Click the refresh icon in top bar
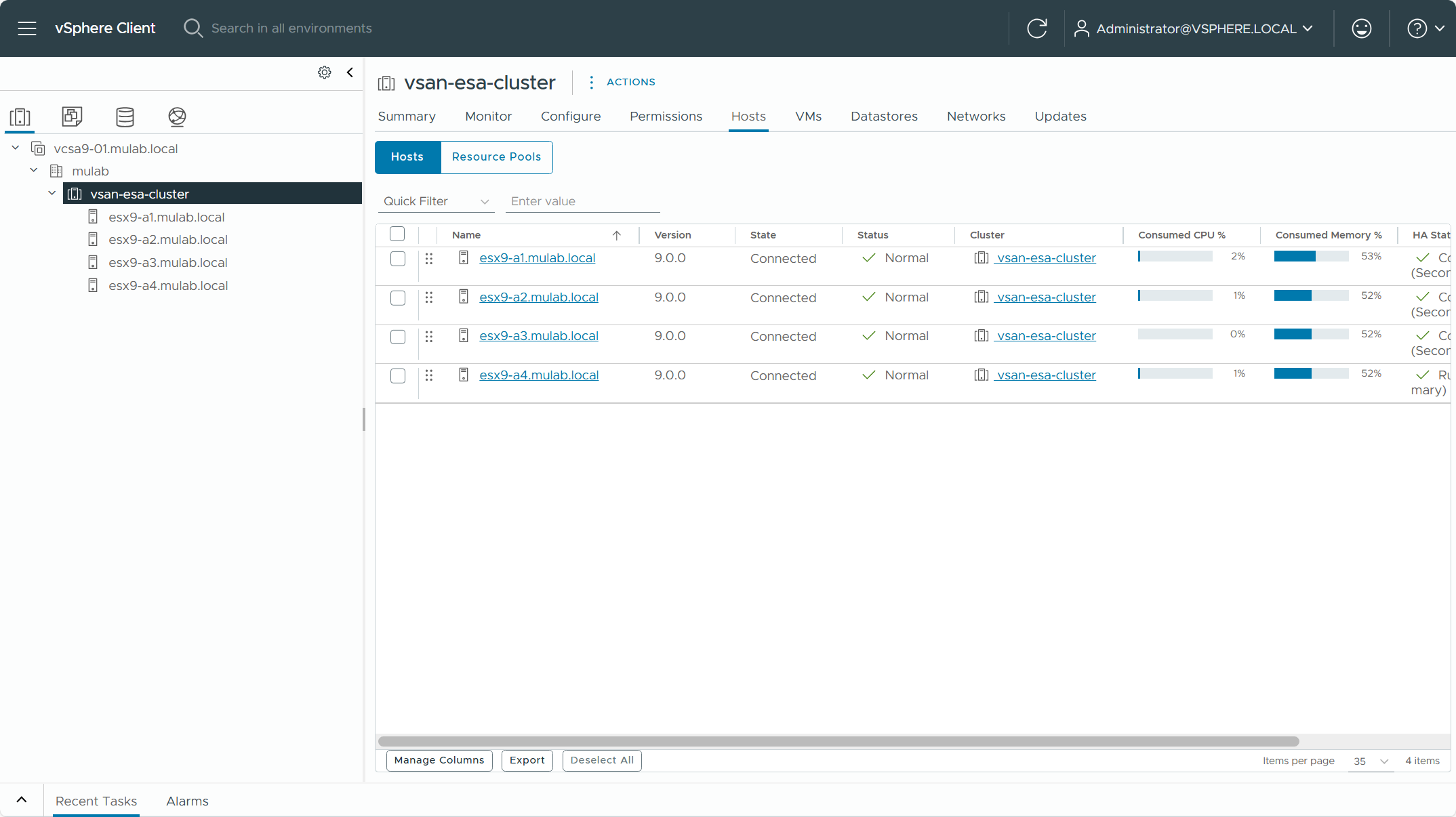1456x817 pixels. 1036,28
